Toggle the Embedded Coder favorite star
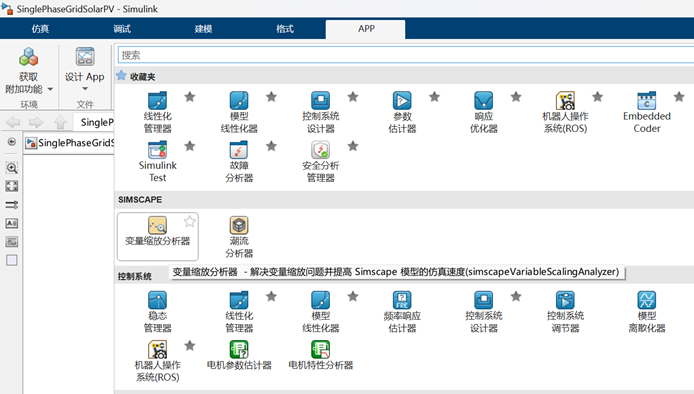The image size is (694, 394). (679, 97)
